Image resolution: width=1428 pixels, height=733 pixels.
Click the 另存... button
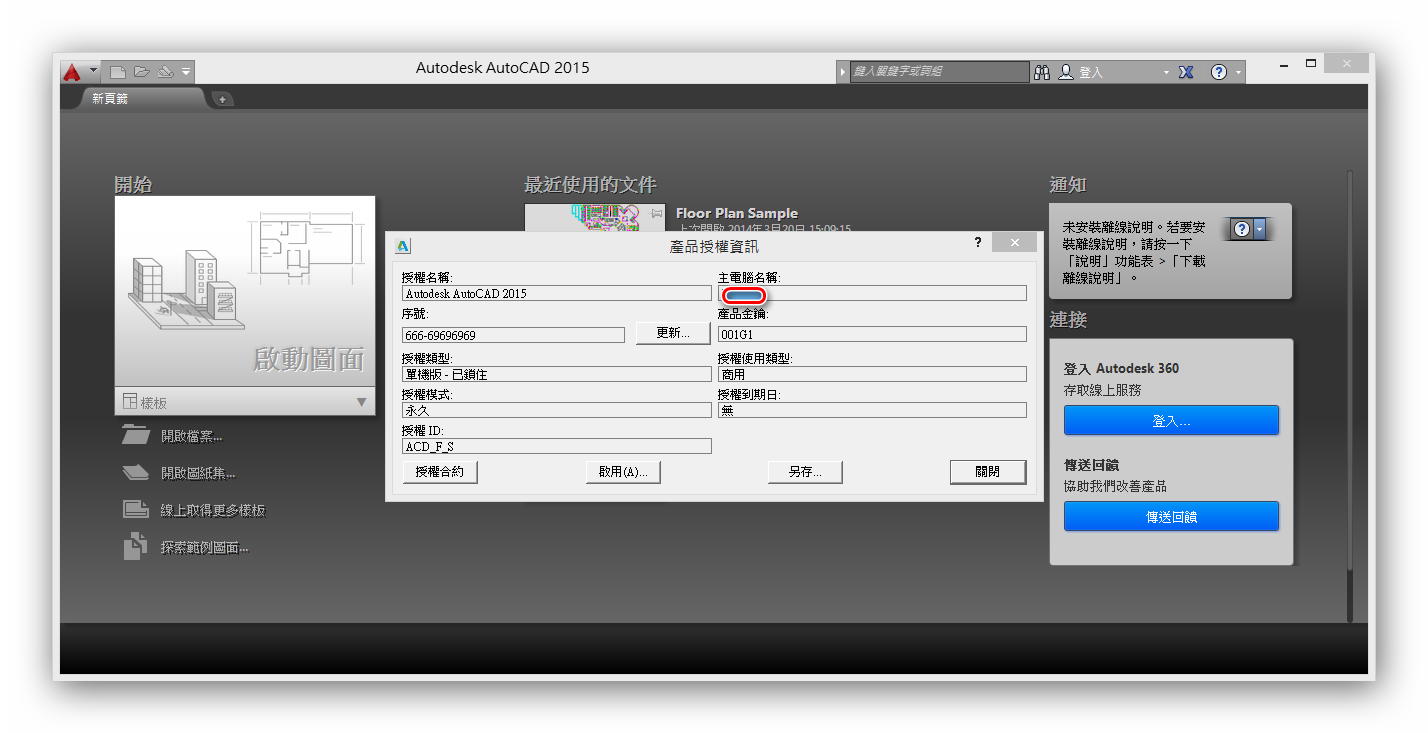click(x=805, y=472)
